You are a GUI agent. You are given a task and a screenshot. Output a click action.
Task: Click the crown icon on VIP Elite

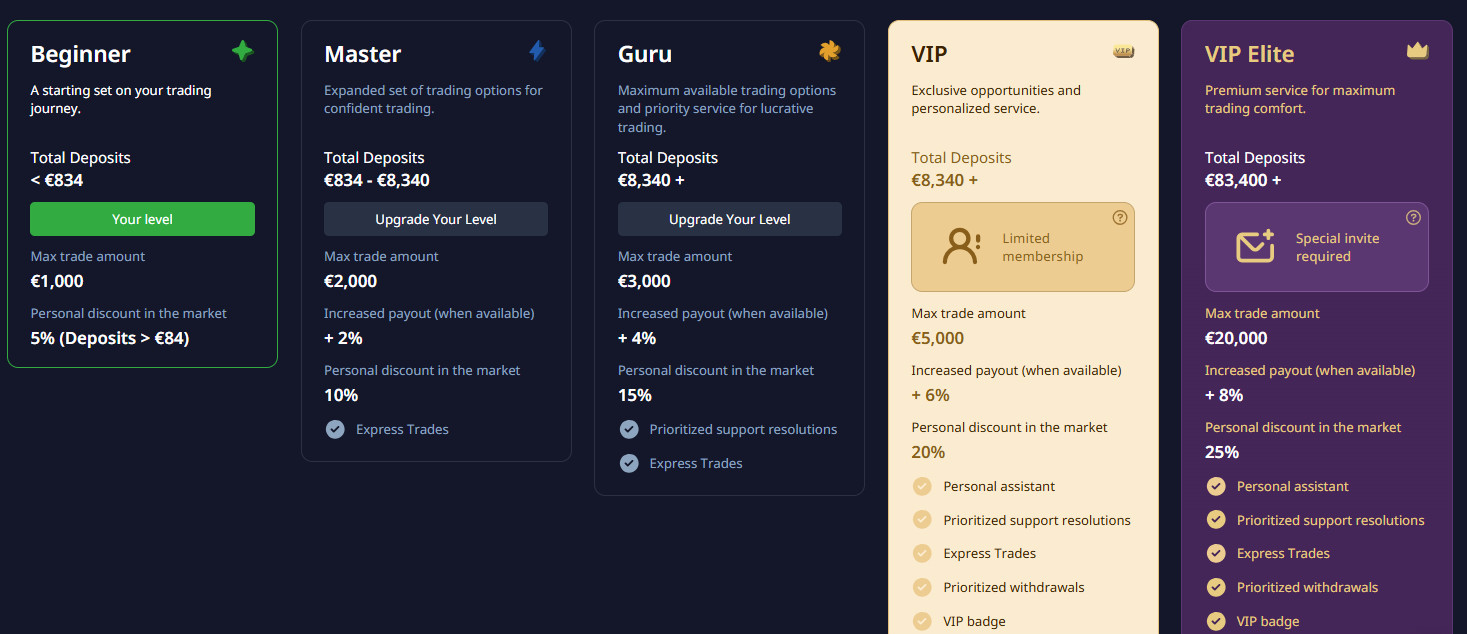pyautogui.click(x=1417, y=51)
